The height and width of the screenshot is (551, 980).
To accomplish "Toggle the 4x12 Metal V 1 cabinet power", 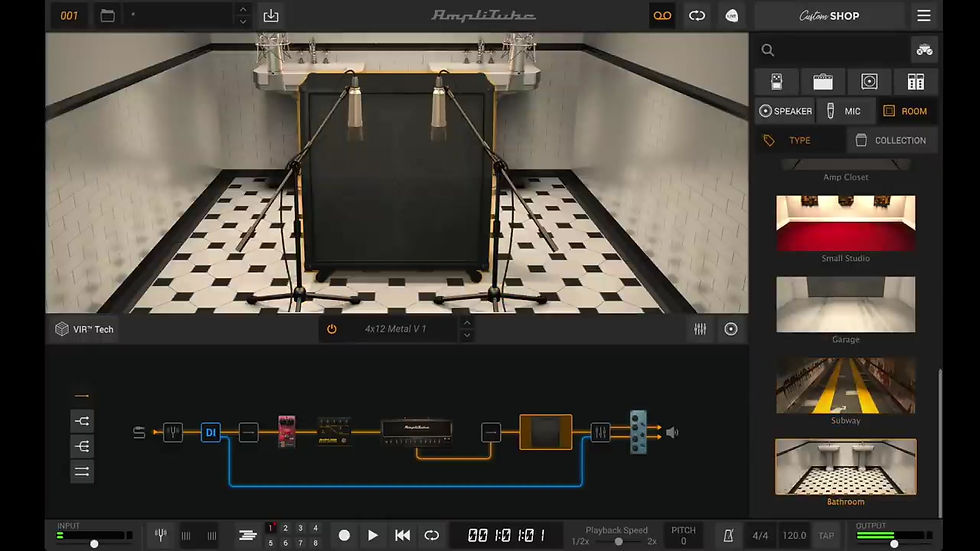I will pyautogui.click(x=332, y=329).
